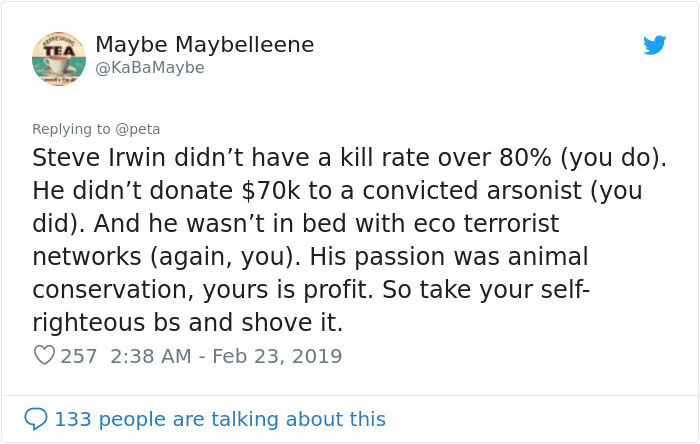Click the blue Twitter bird logo

[654, 45]
